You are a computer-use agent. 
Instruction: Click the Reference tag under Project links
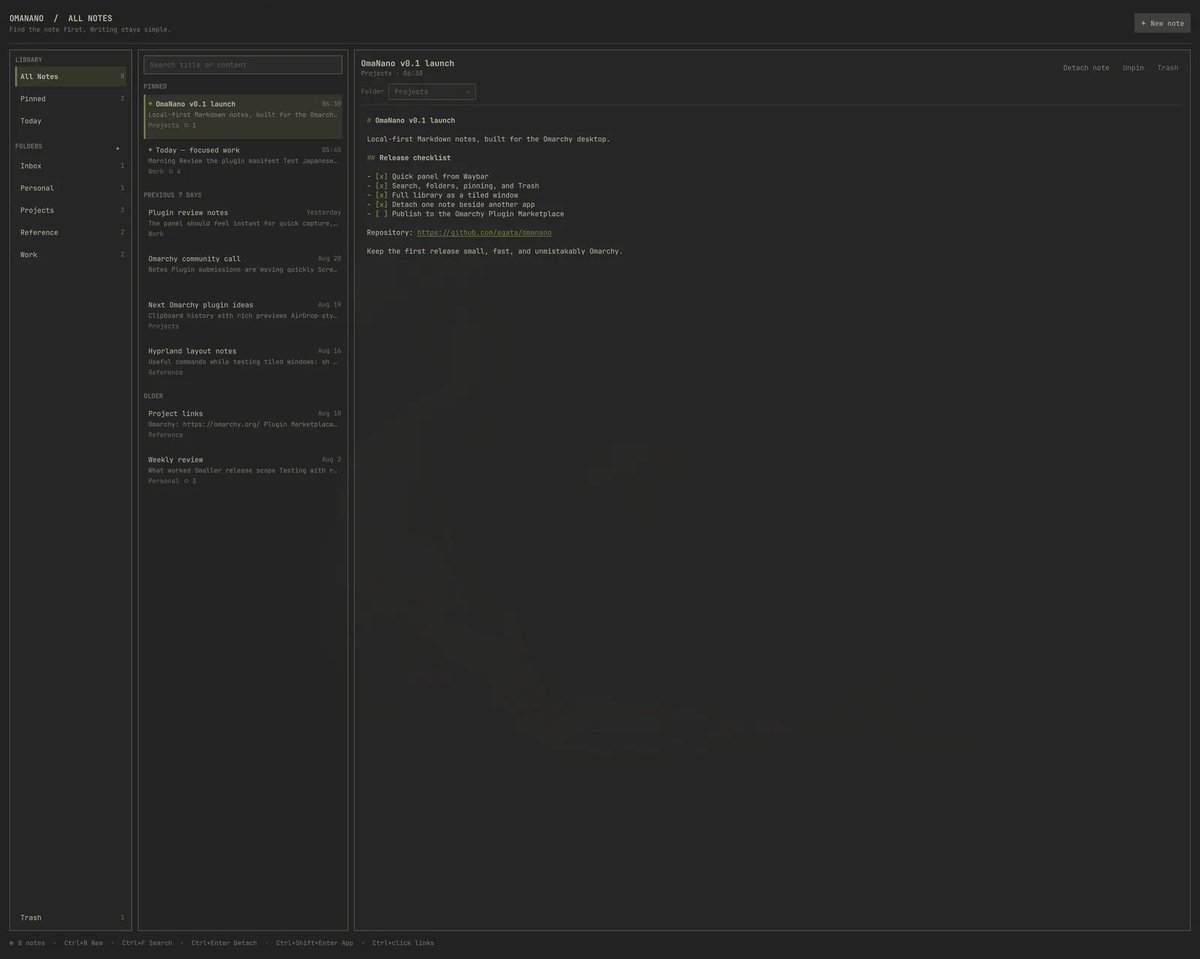(x=166, y=435)
